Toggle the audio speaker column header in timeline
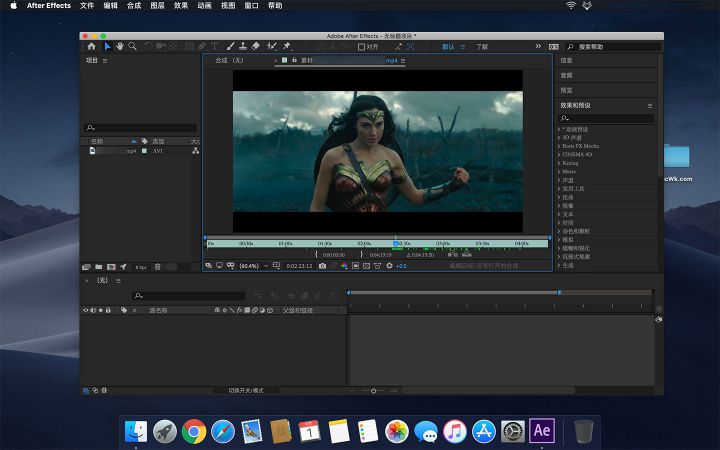This screenshot has width=720, height=450. [x=93, y=310]
